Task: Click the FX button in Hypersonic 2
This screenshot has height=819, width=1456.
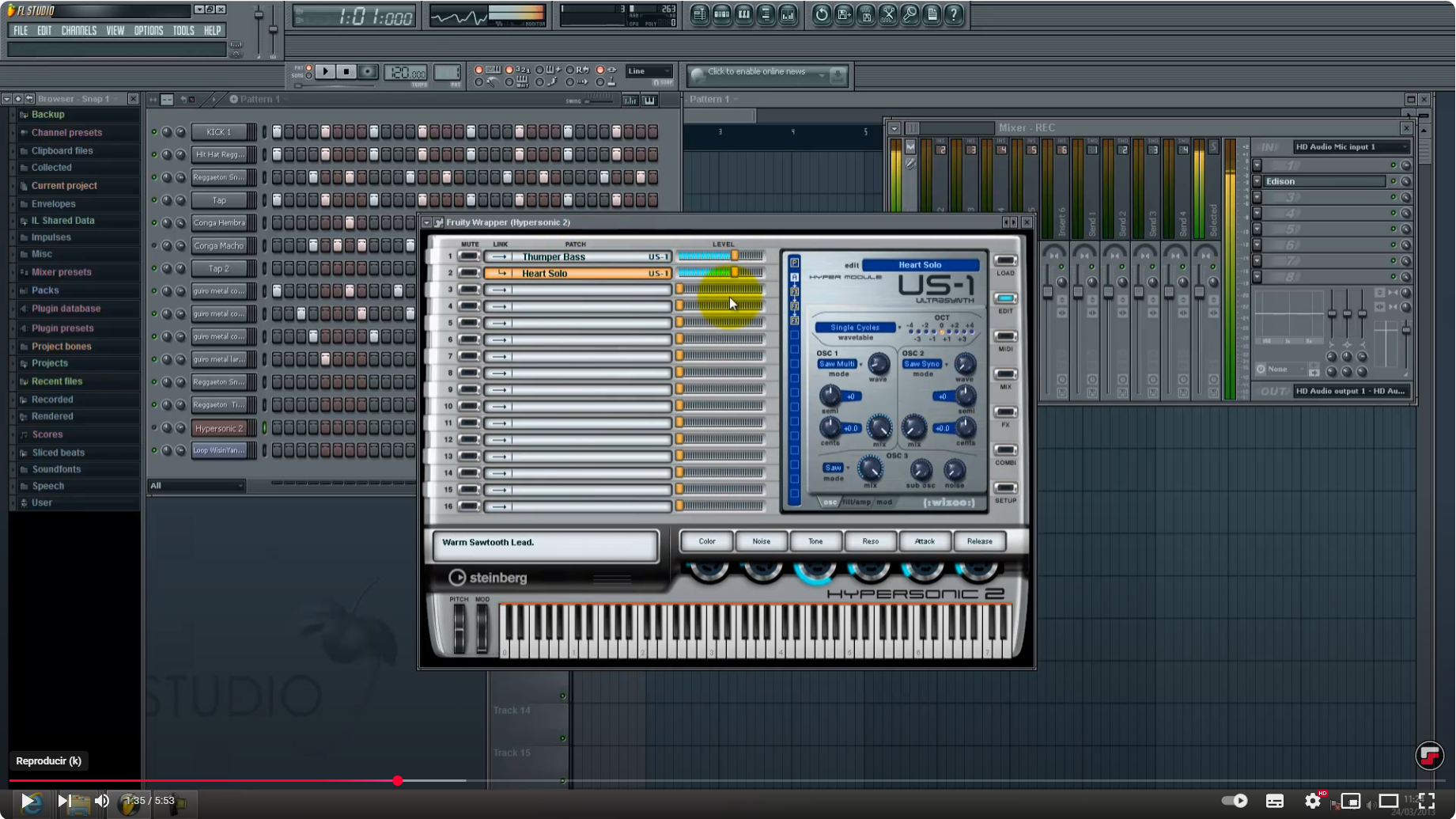Action: tap(1005, 413)
